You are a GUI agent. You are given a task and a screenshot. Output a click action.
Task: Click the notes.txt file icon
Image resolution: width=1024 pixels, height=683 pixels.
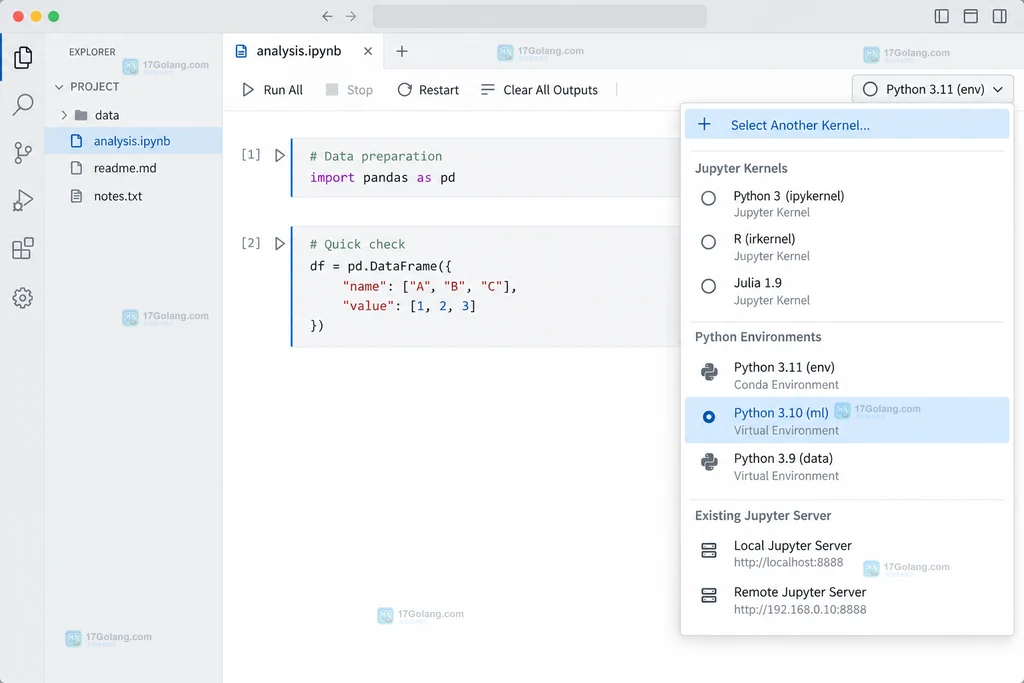click(76, 196)
